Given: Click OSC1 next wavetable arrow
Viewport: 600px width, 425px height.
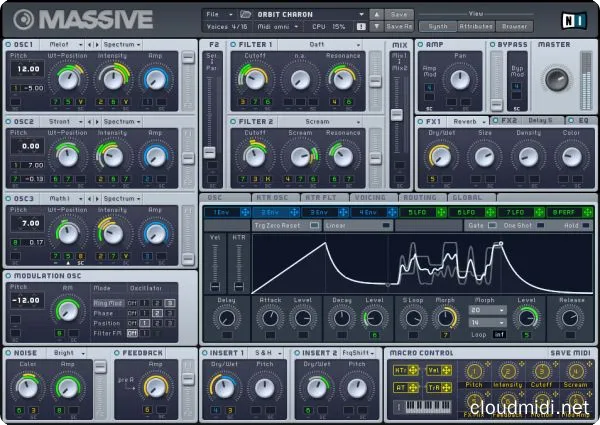Looking at the screenshot, I should tap(97, 45).
